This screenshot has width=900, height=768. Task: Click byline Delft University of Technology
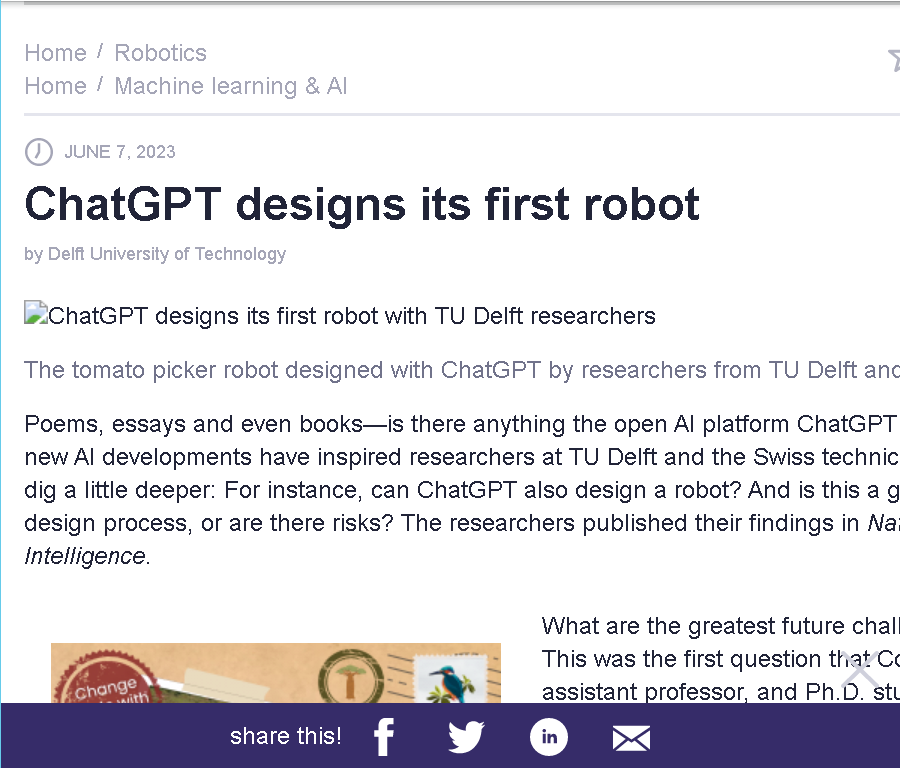click(166, 254)
